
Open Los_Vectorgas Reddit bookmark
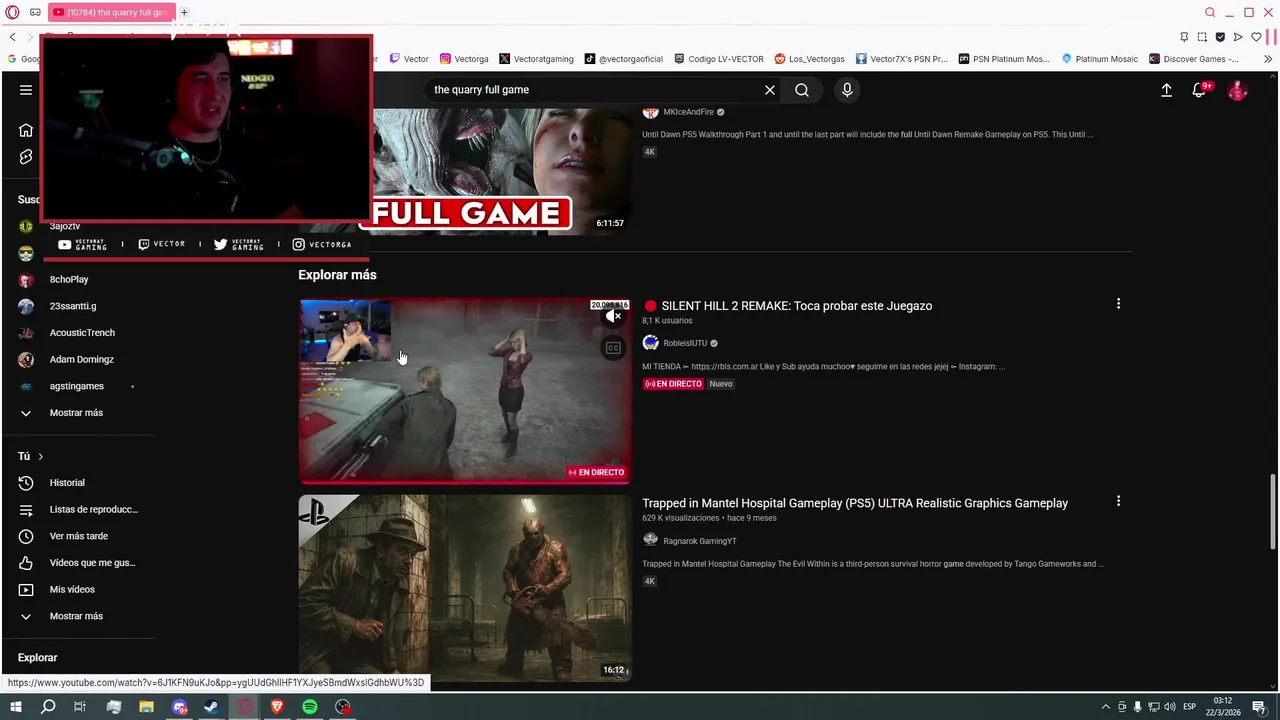(810, 59)
